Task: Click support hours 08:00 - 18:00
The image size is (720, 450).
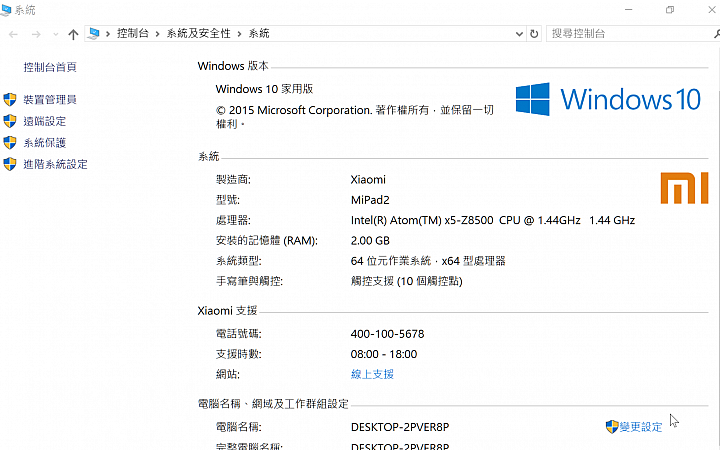Action: pos(384,354)
